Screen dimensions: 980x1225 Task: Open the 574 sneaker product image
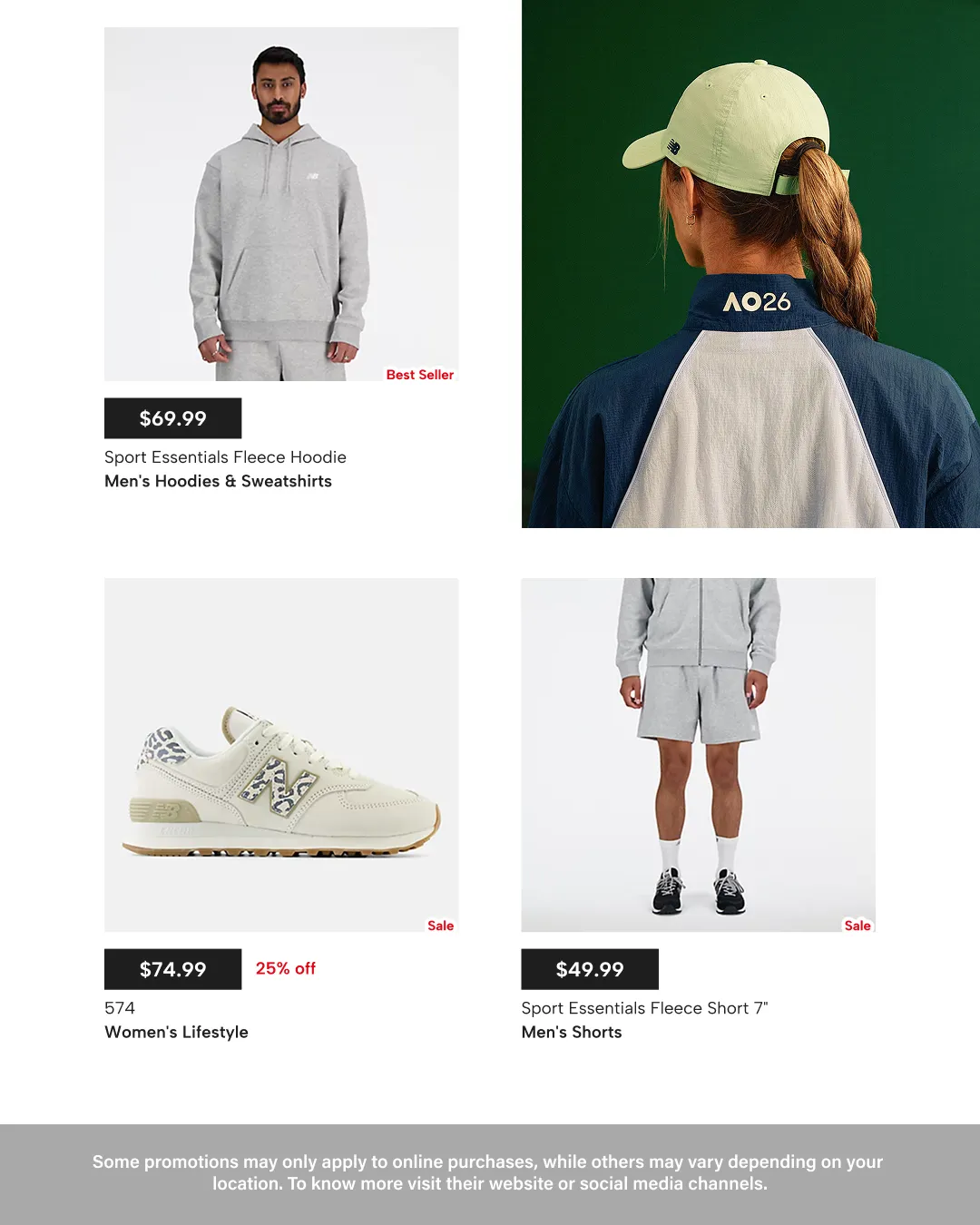coord(281,755)
